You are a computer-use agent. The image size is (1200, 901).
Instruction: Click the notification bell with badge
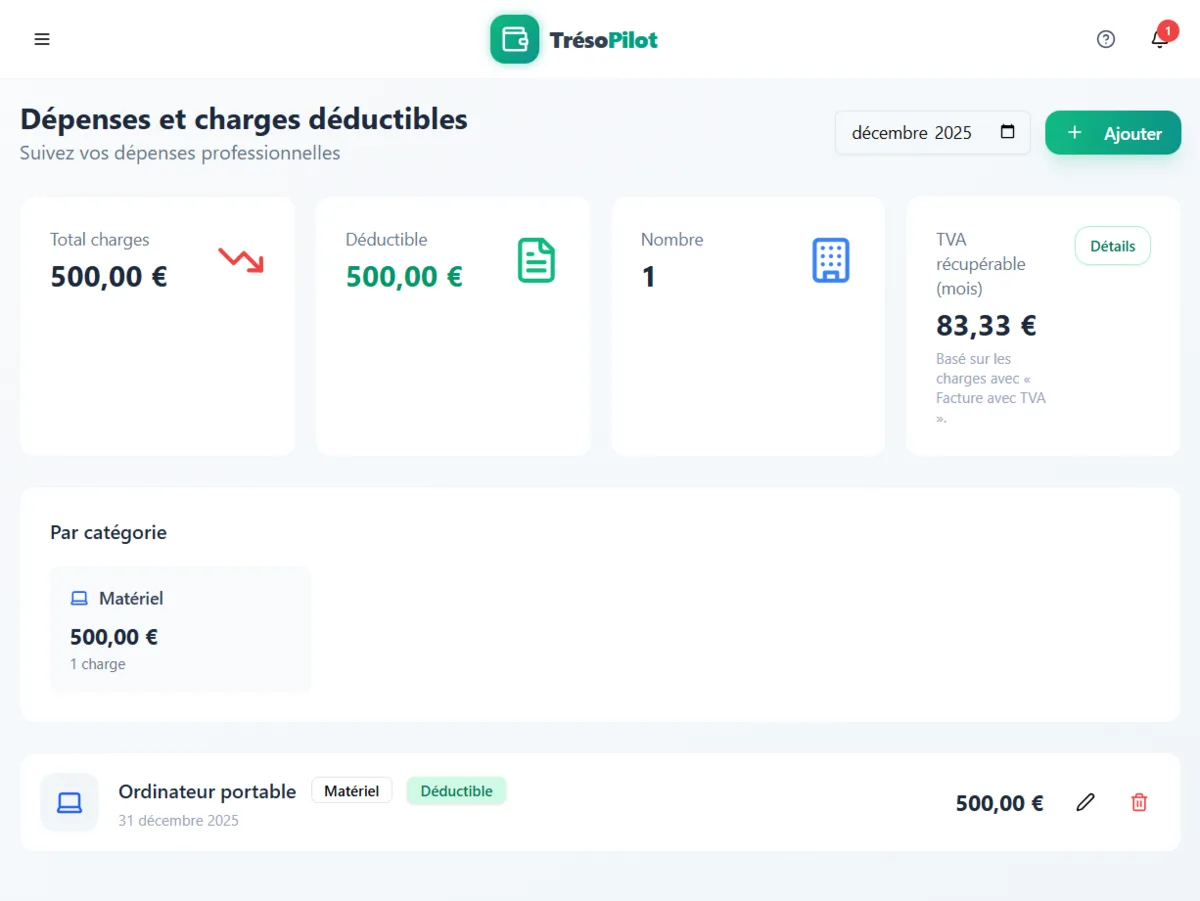click(1159, 39)
